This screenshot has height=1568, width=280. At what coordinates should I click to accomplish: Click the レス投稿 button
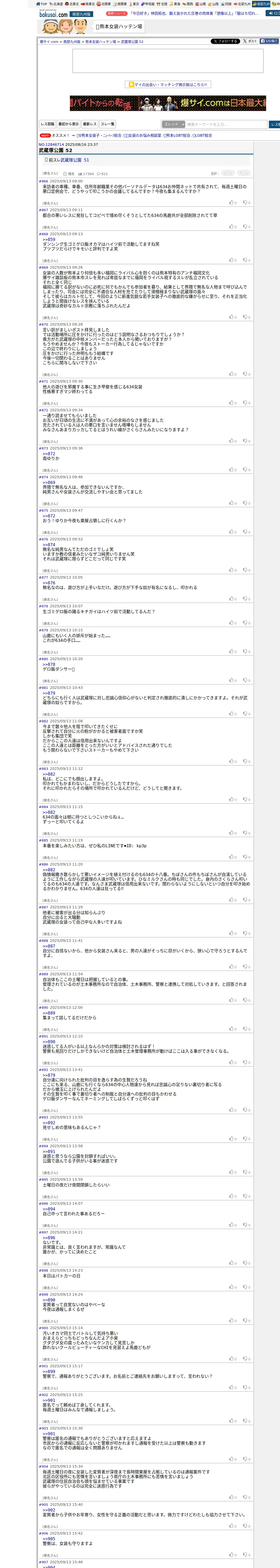click(48, 124)
